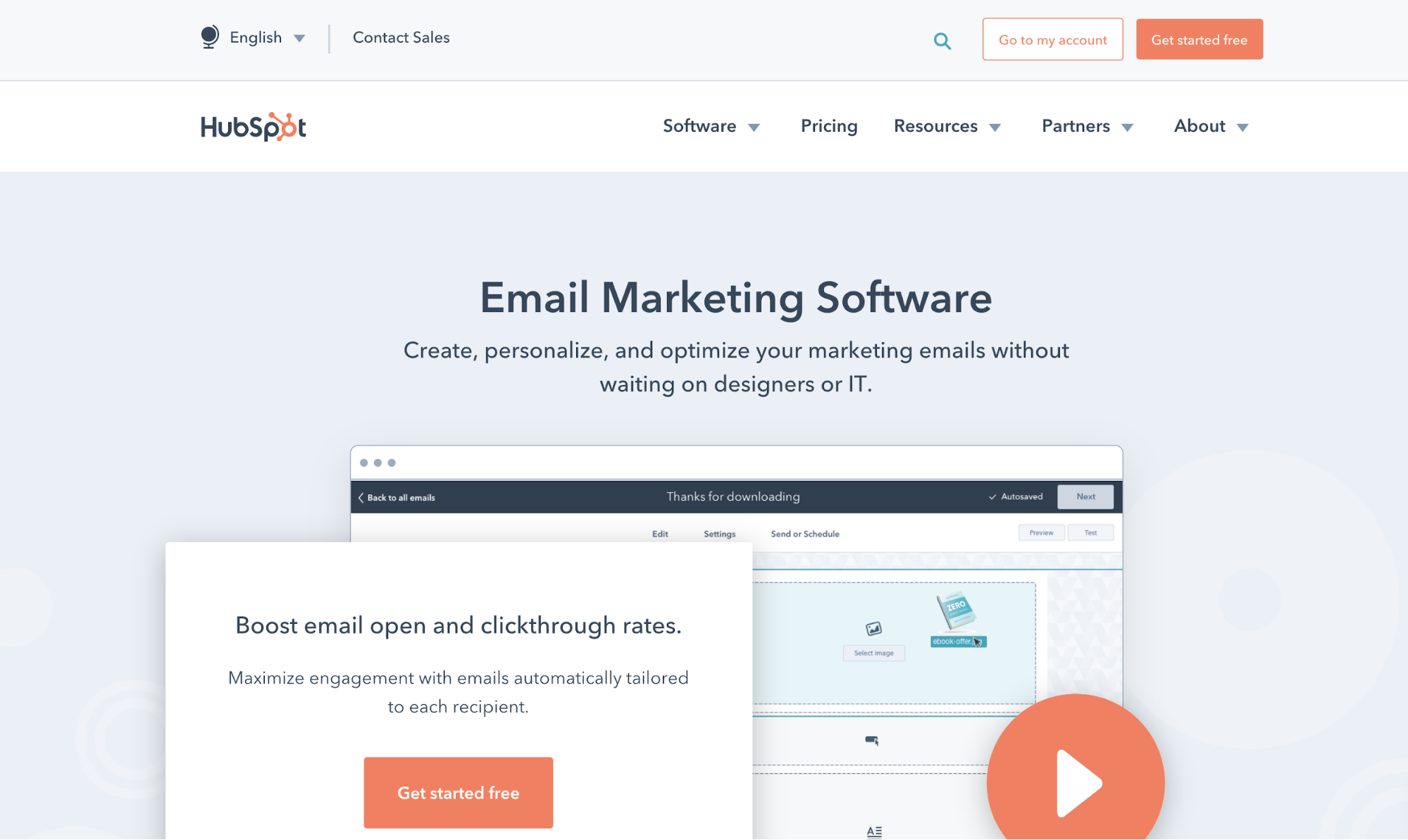Click the Go to my account button

click(1053, 39)
